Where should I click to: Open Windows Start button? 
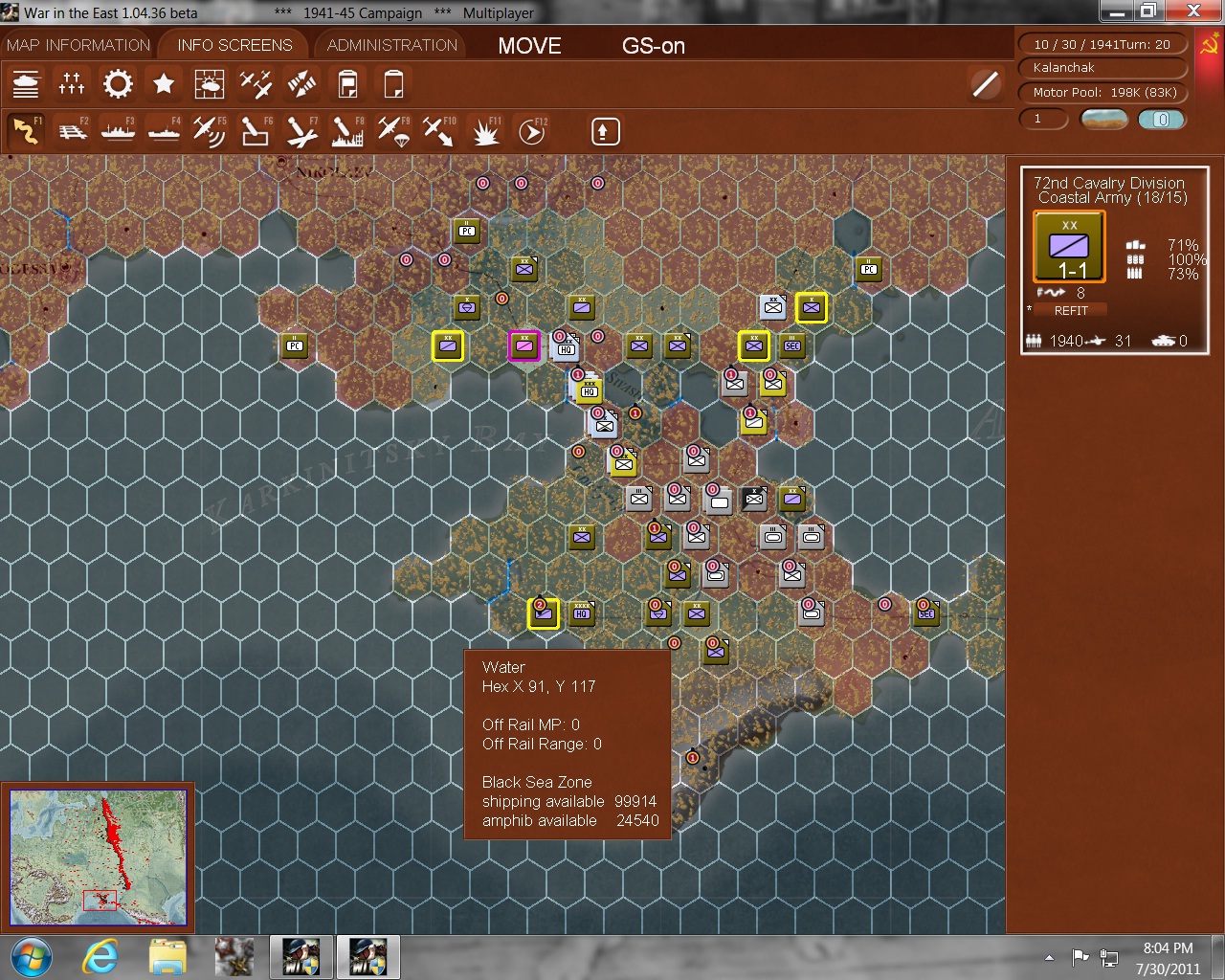point(31,957)
